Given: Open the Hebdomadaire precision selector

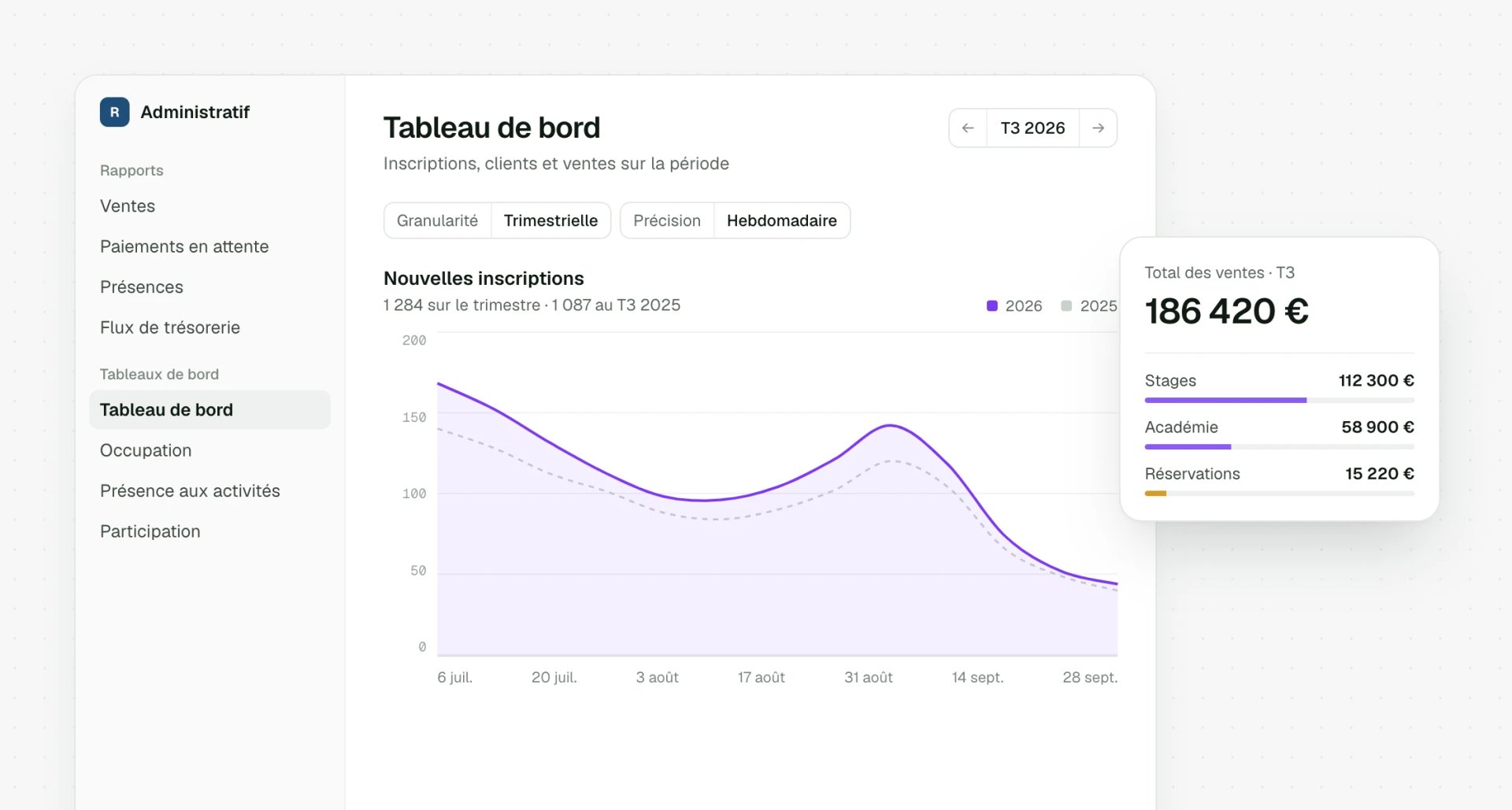Looking at the screenshot, I should tap(781, 220).
